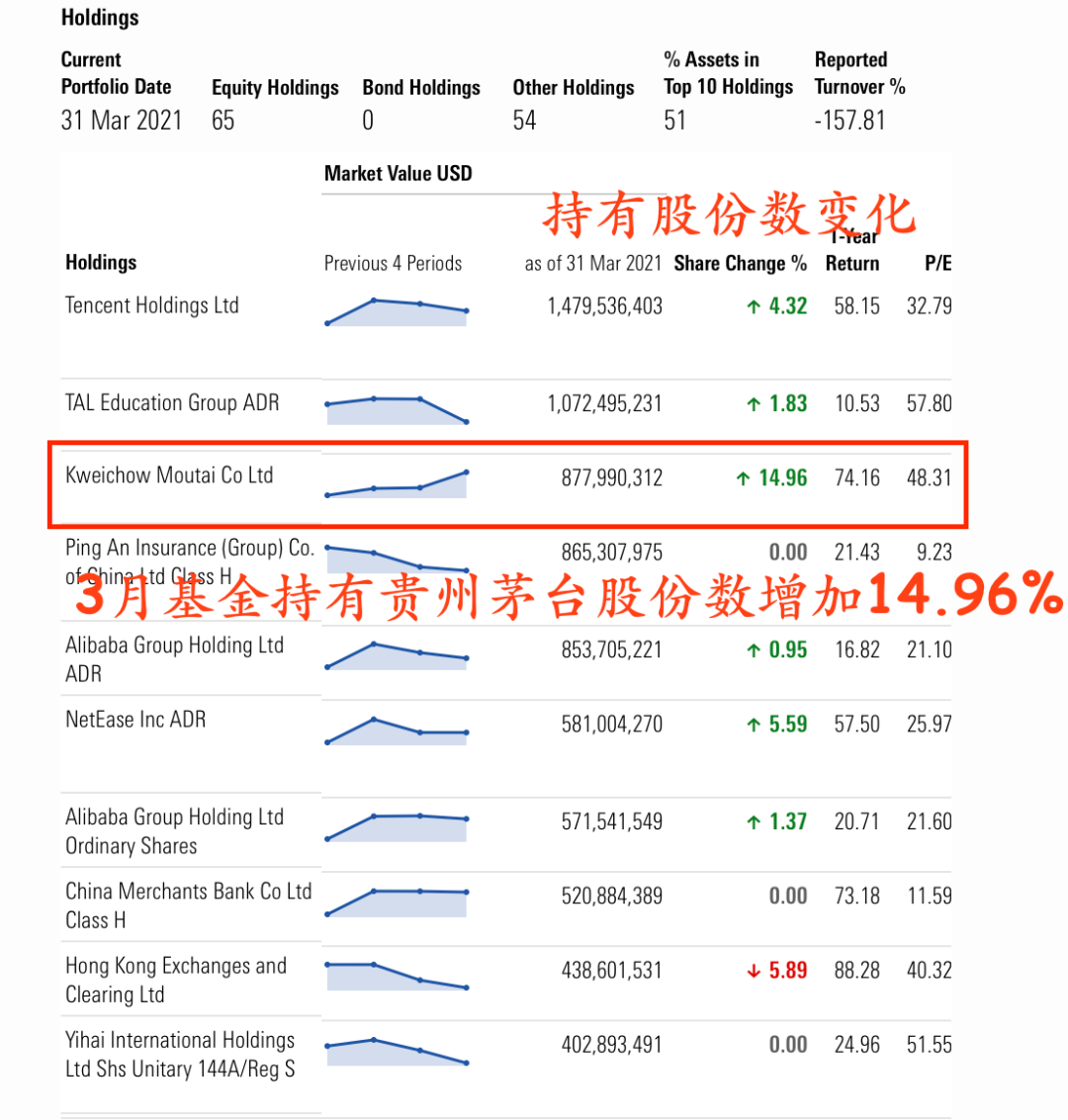The image size is (1068, 1120).
Task: Click Yihai International sparkline chart
Action: tap(397, 1051)
